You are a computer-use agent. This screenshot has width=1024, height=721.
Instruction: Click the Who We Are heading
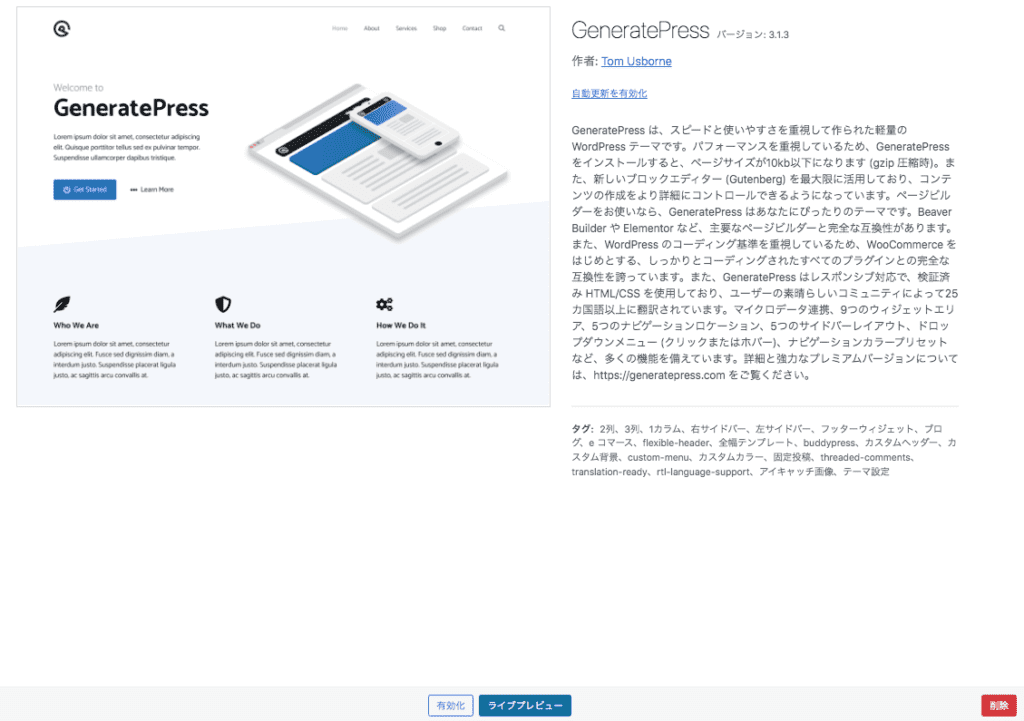[76, 325]
